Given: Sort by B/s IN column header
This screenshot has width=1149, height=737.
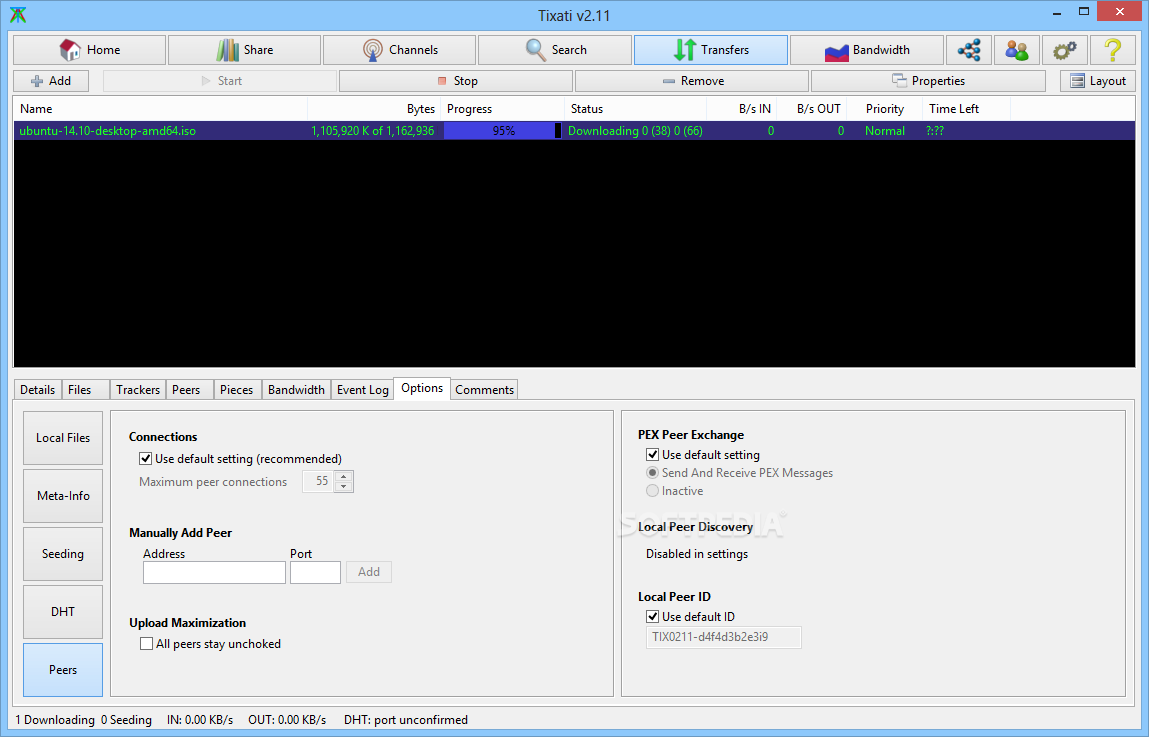Looking at the screenshot, I should pyautogui.click(x=742, y=108).
